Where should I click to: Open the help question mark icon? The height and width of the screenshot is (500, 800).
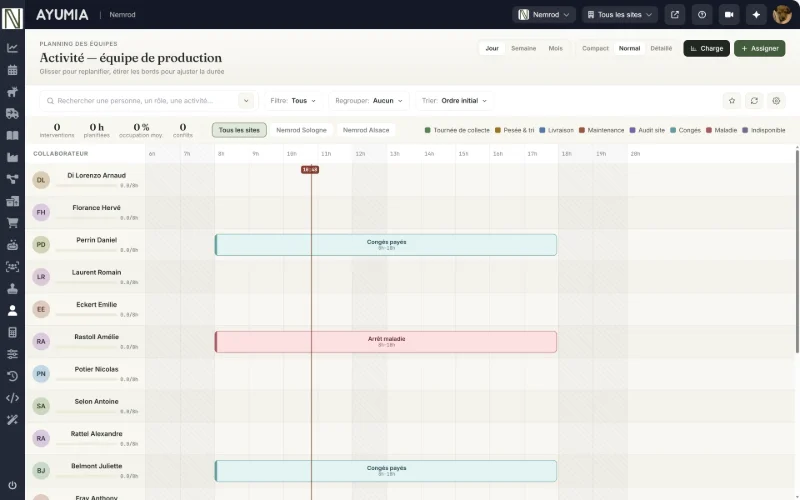tap(702, 15)
